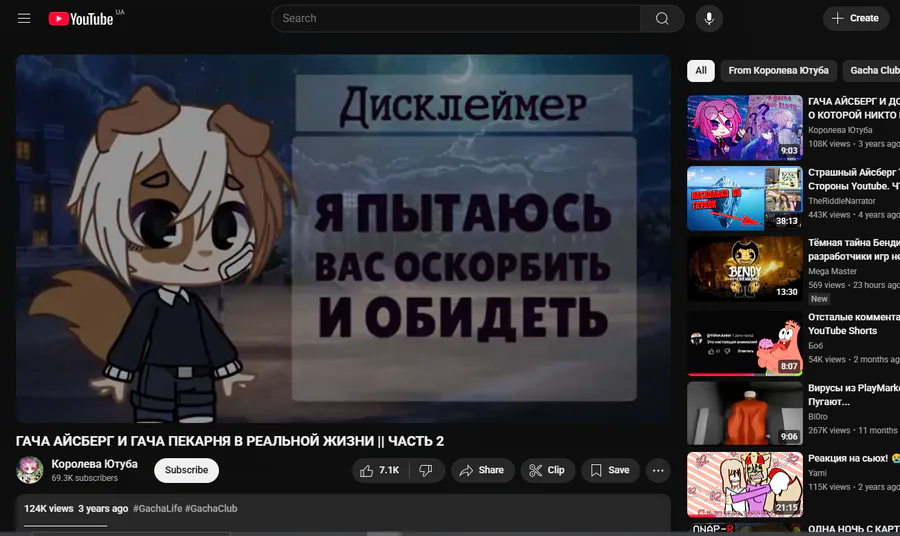Screen dimensions: 900x536
Task: Focus the Search input field
Action: coord(456,18)
